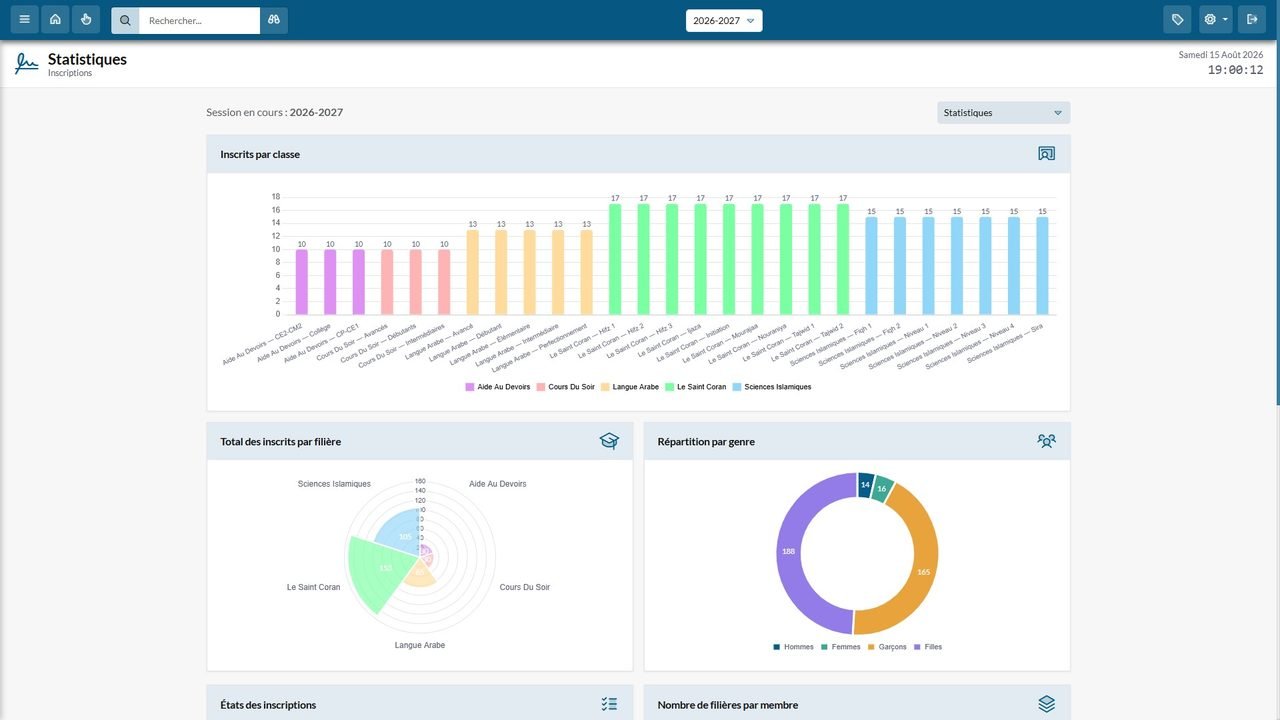Open the 2026-2027 session year dropdown
This screenshot has width=1280, height=720.
click(x=724, y=20)
